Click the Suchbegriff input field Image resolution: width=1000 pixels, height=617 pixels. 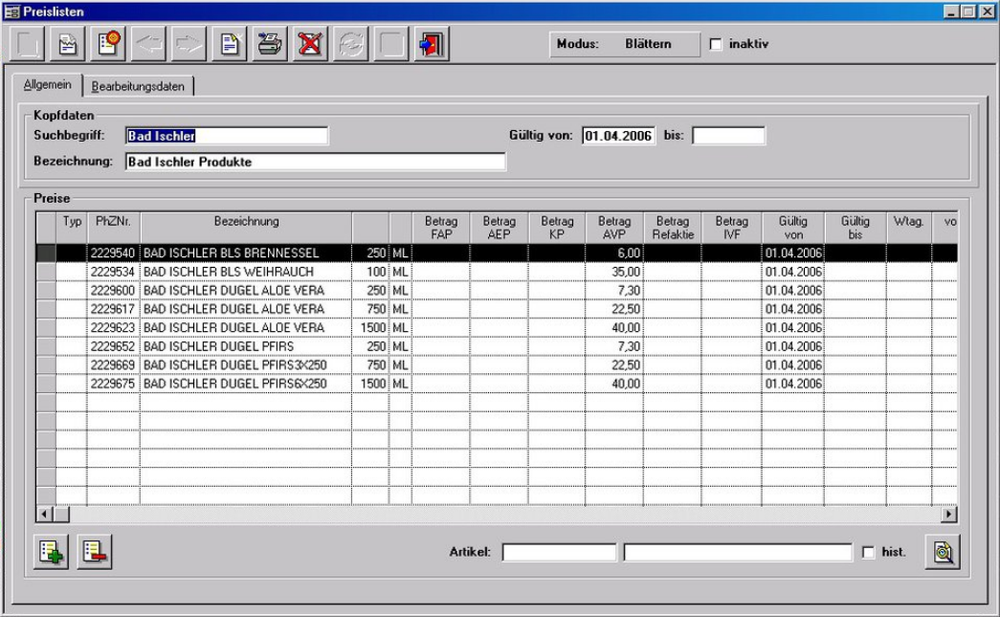pos(226,136)
